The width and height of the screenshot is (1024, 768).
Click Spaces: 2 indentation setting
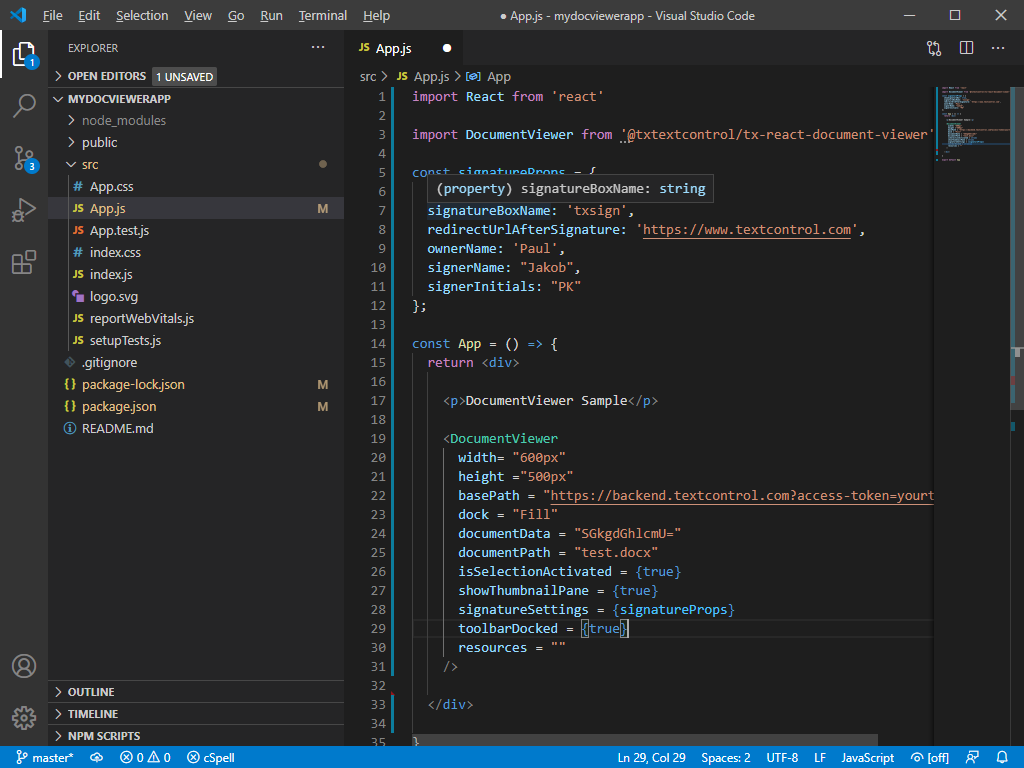[x=726, y=758]
